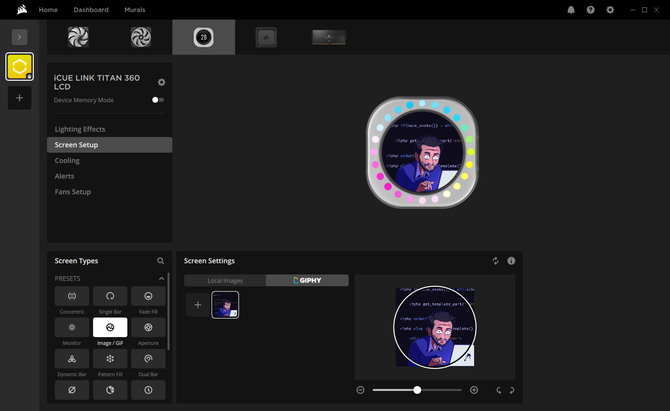This screenshot has width=670, height=411.
Task: Zoom in image with plus button
Action: click(x=474, y=390)
